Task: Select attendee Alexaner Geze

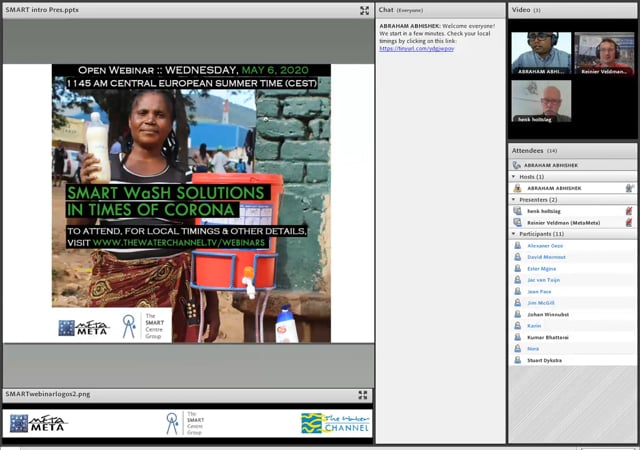Action: tap(545, 245)
